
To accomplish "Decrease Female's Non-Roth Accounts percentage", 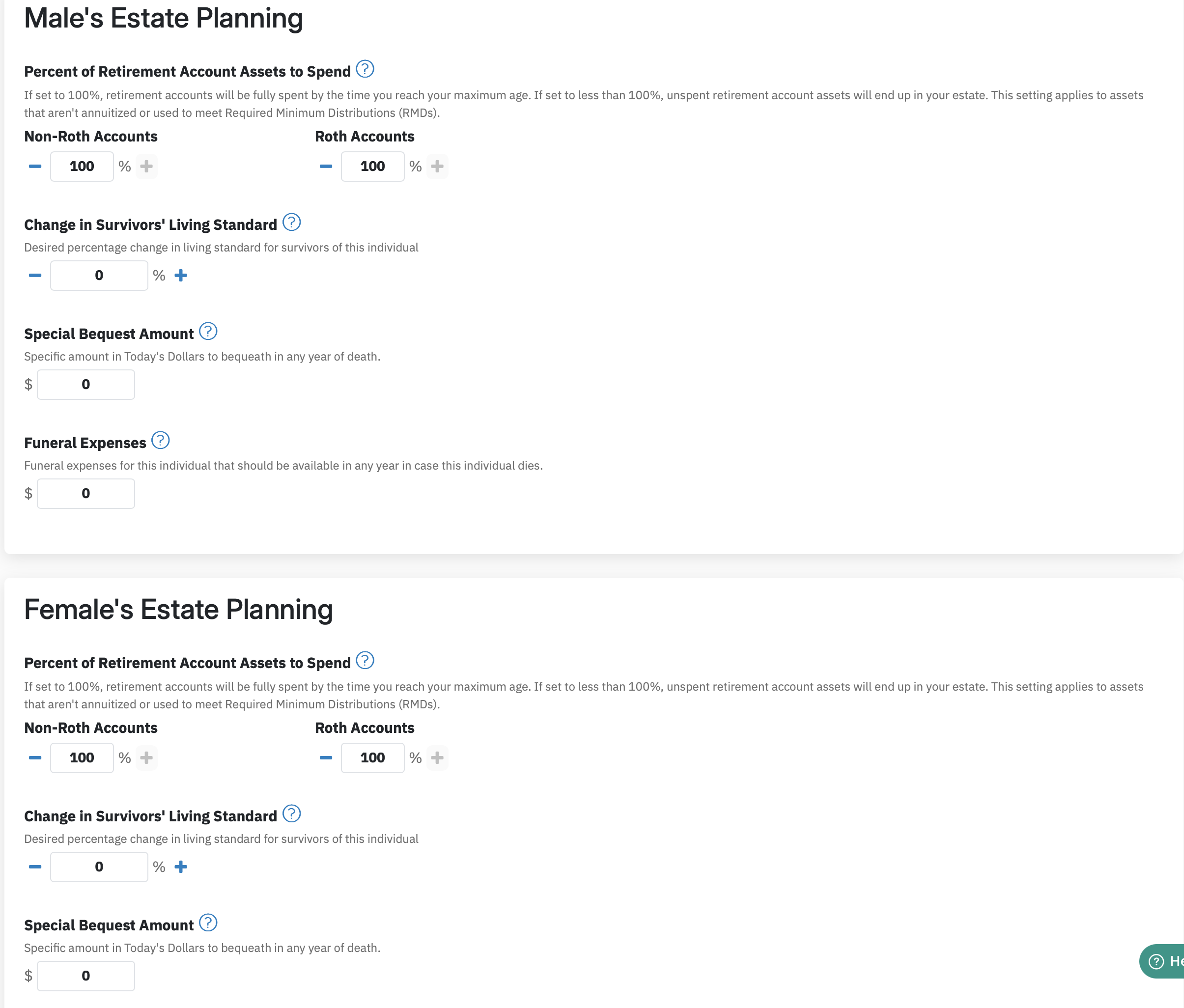I will pos(35,757).
